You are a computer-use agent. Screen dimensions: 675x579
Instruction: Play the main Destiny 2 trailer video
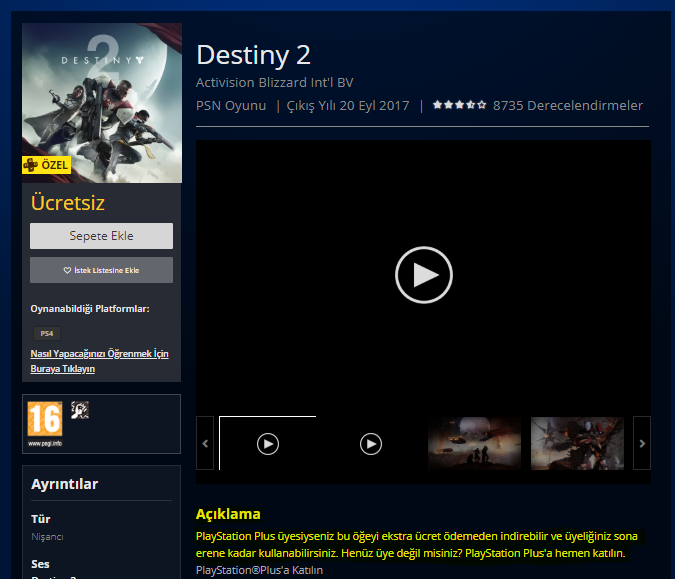pos(424,275)
